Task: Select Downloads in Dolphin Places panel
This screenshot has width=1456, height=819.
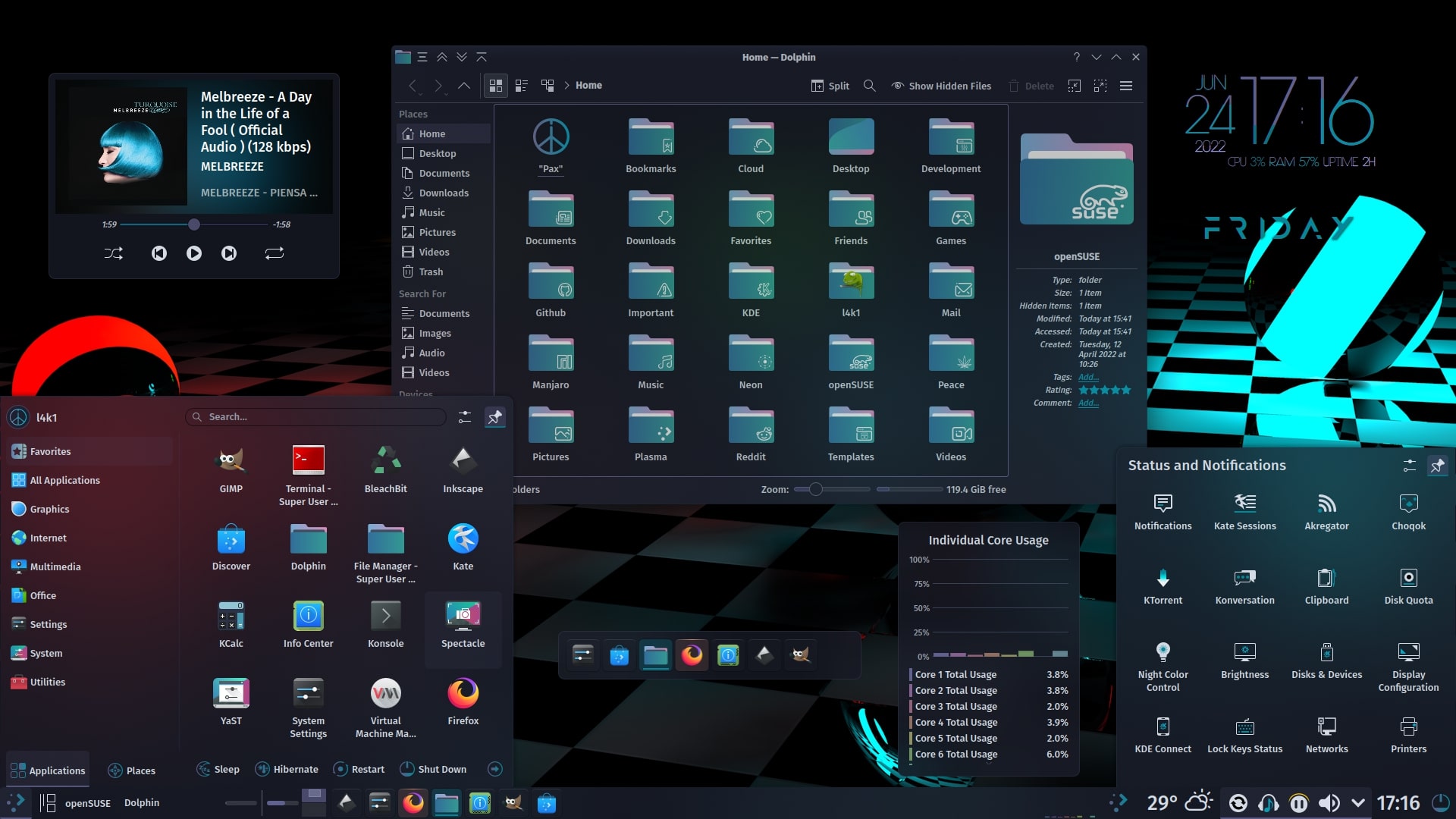Action: [x=444, y=193]
